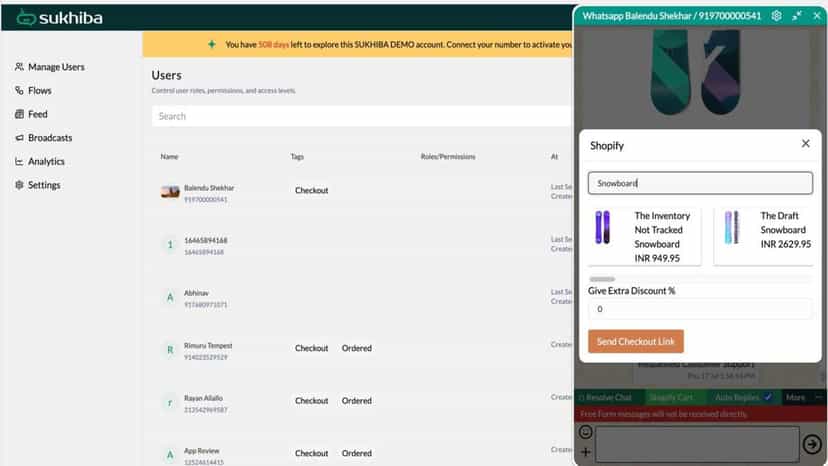Open the emoji picker icon

(x=586, y=432)
